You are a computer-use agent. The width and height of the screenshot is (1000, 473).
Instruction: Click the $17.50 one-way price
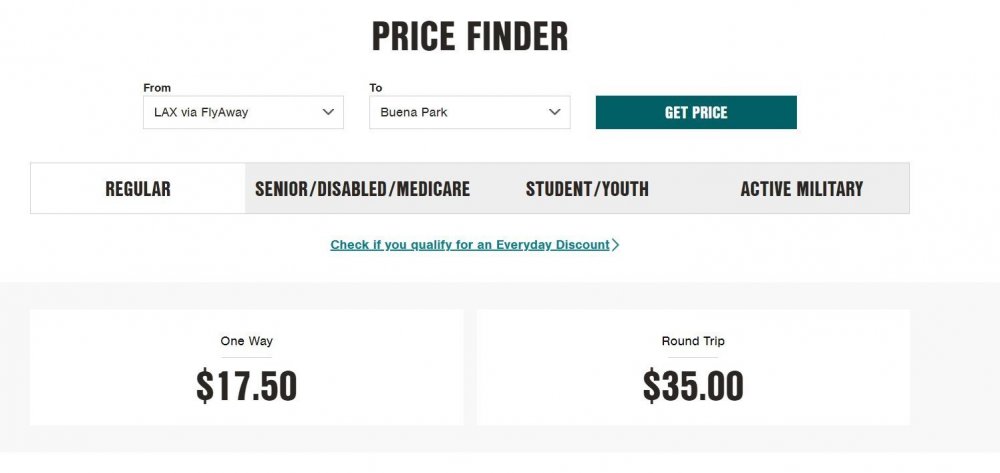(246, 387)
